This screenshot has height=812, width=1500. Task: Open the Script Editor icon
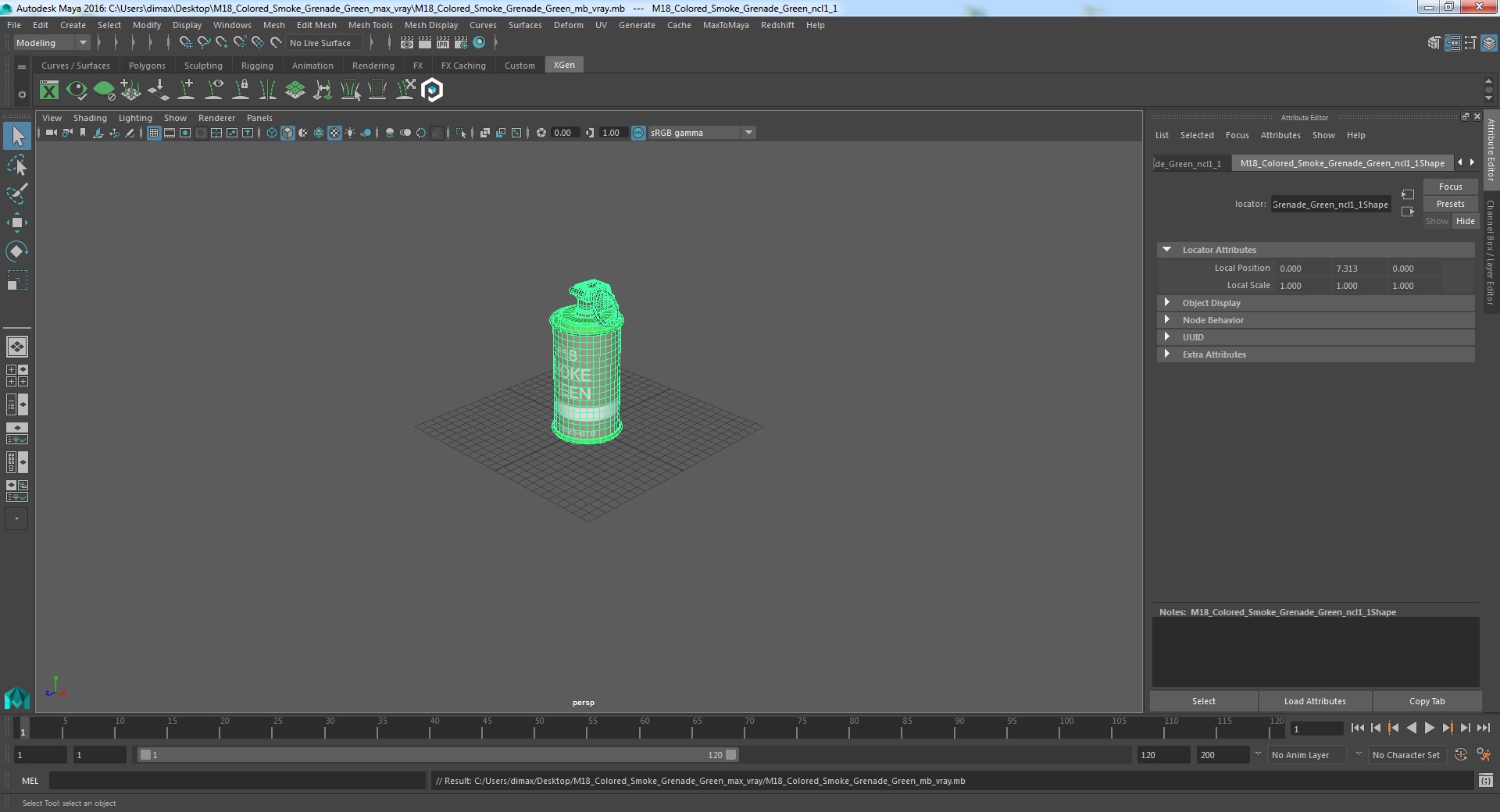pyautogui.click(x=1485, y=780)
